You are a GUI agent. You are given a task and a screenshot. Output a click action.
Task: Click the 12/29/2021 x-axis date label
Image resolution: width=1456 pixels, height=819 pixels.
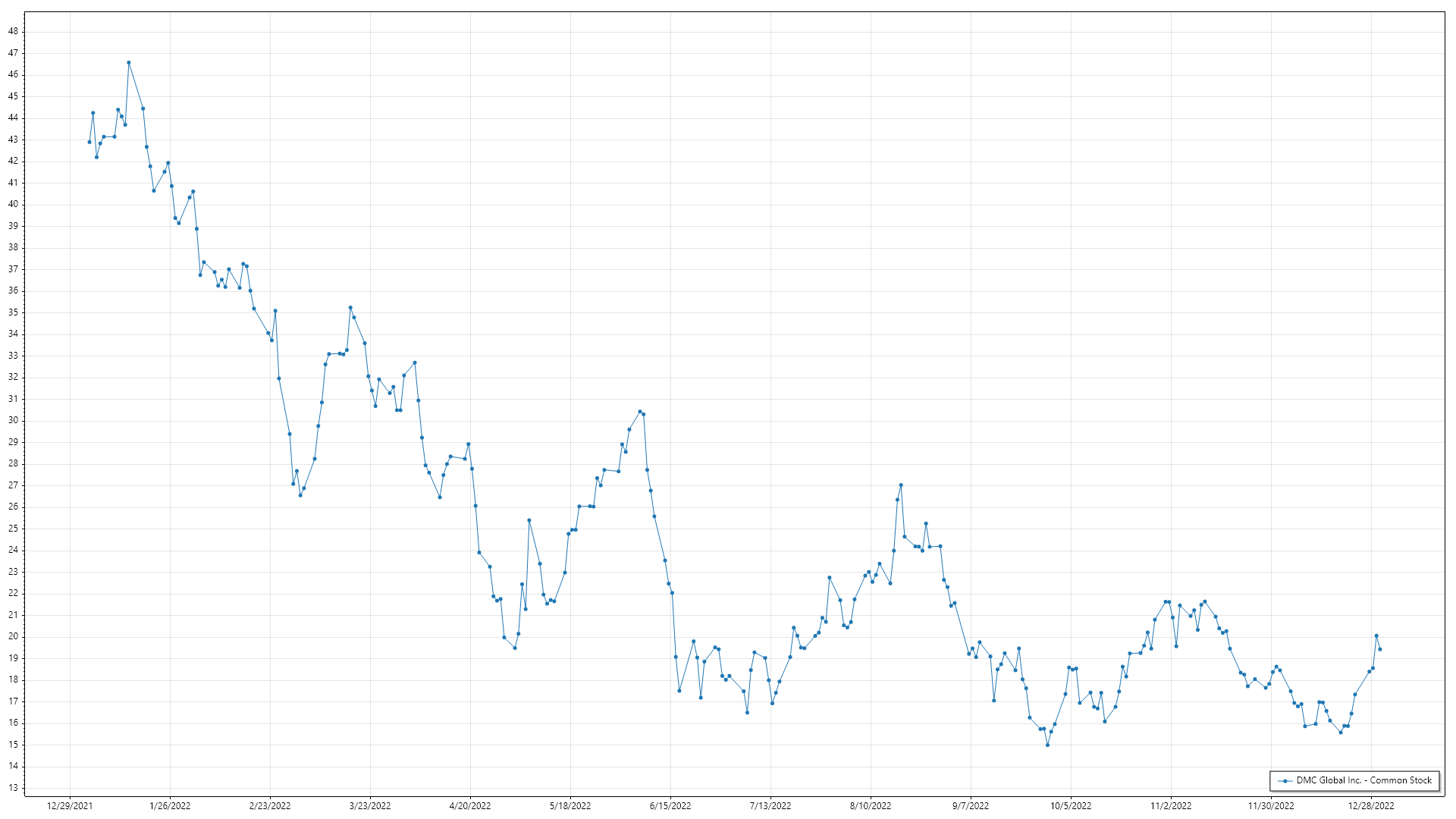(x=70, y=805)
